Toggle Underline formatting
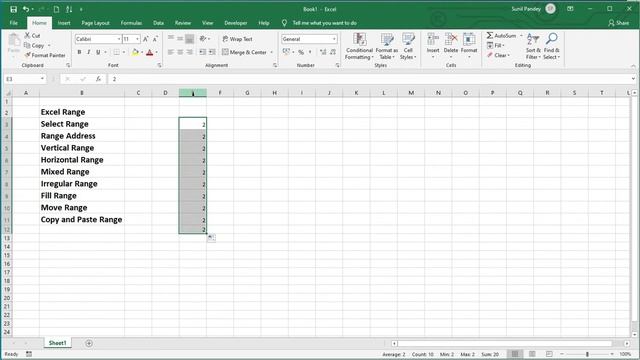This screenshot has width=640, height=360. point(98,52)
